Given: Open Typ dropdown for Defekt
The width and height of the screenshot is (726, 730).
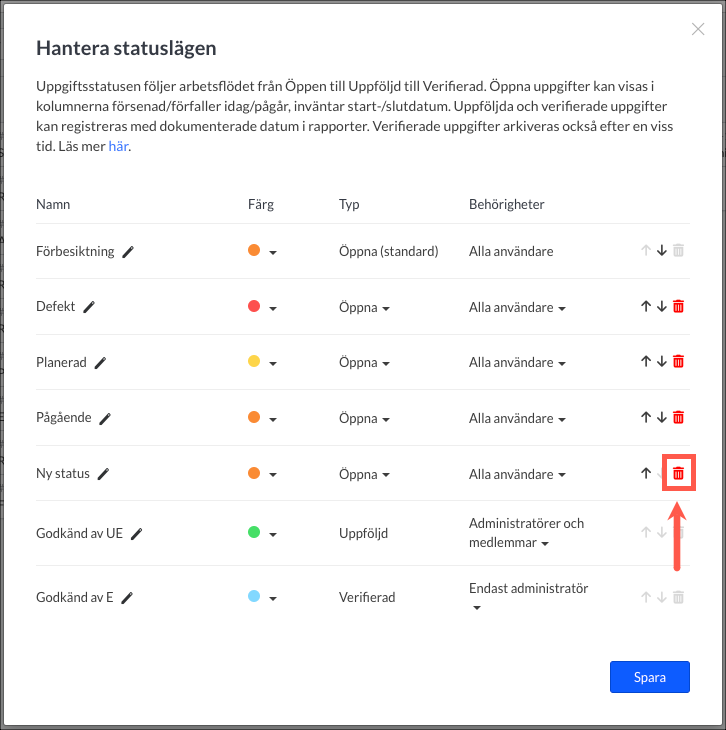Looking at the screenshot, I should pyautogui.click(x=364, y=308).
